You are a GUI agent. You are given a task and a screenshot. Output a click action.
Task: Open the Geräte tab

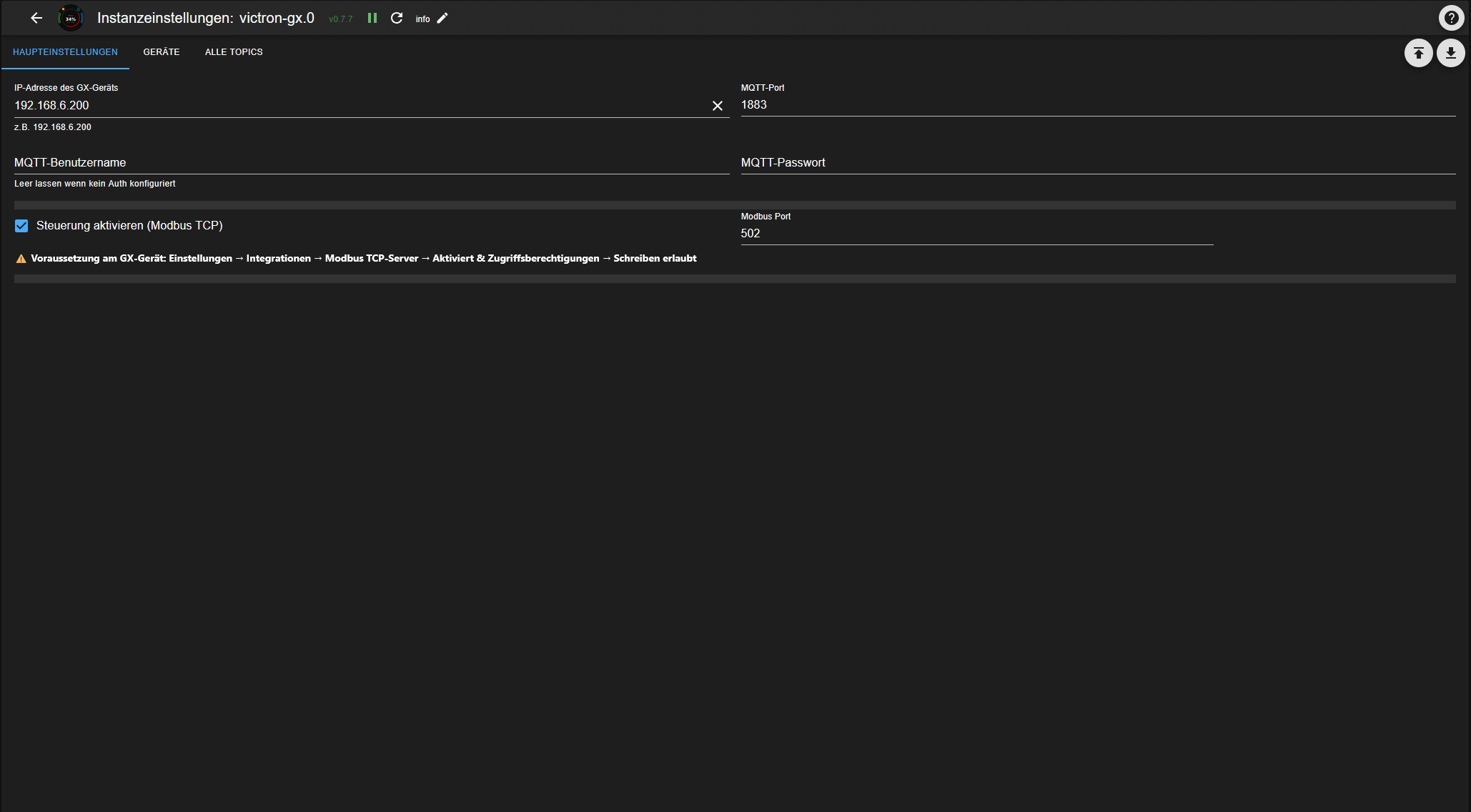pos(162,52)
